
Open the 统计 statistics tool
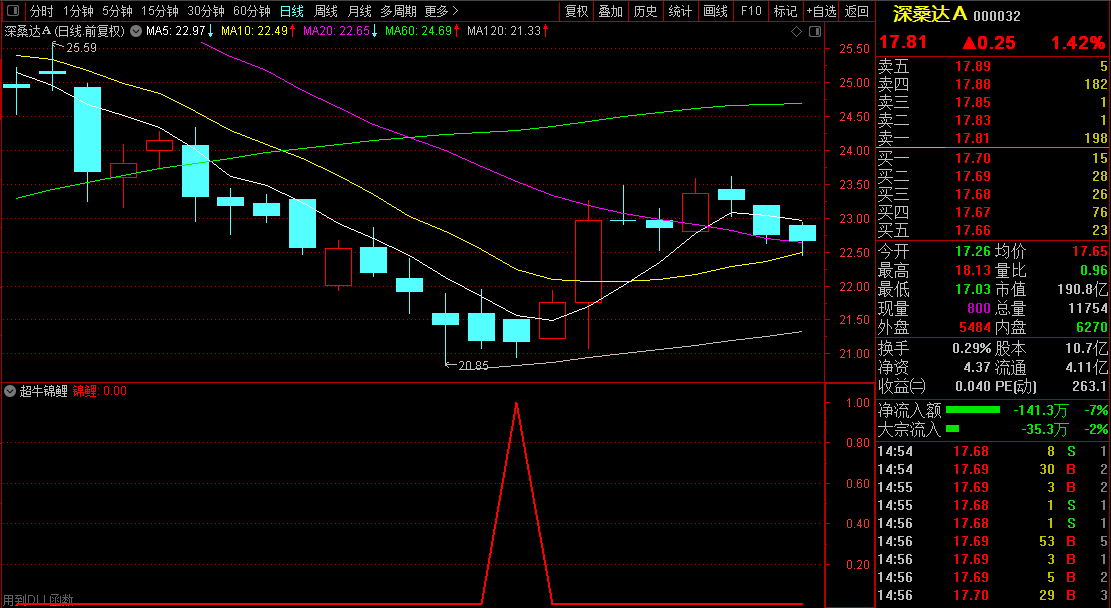coord(680,11)
